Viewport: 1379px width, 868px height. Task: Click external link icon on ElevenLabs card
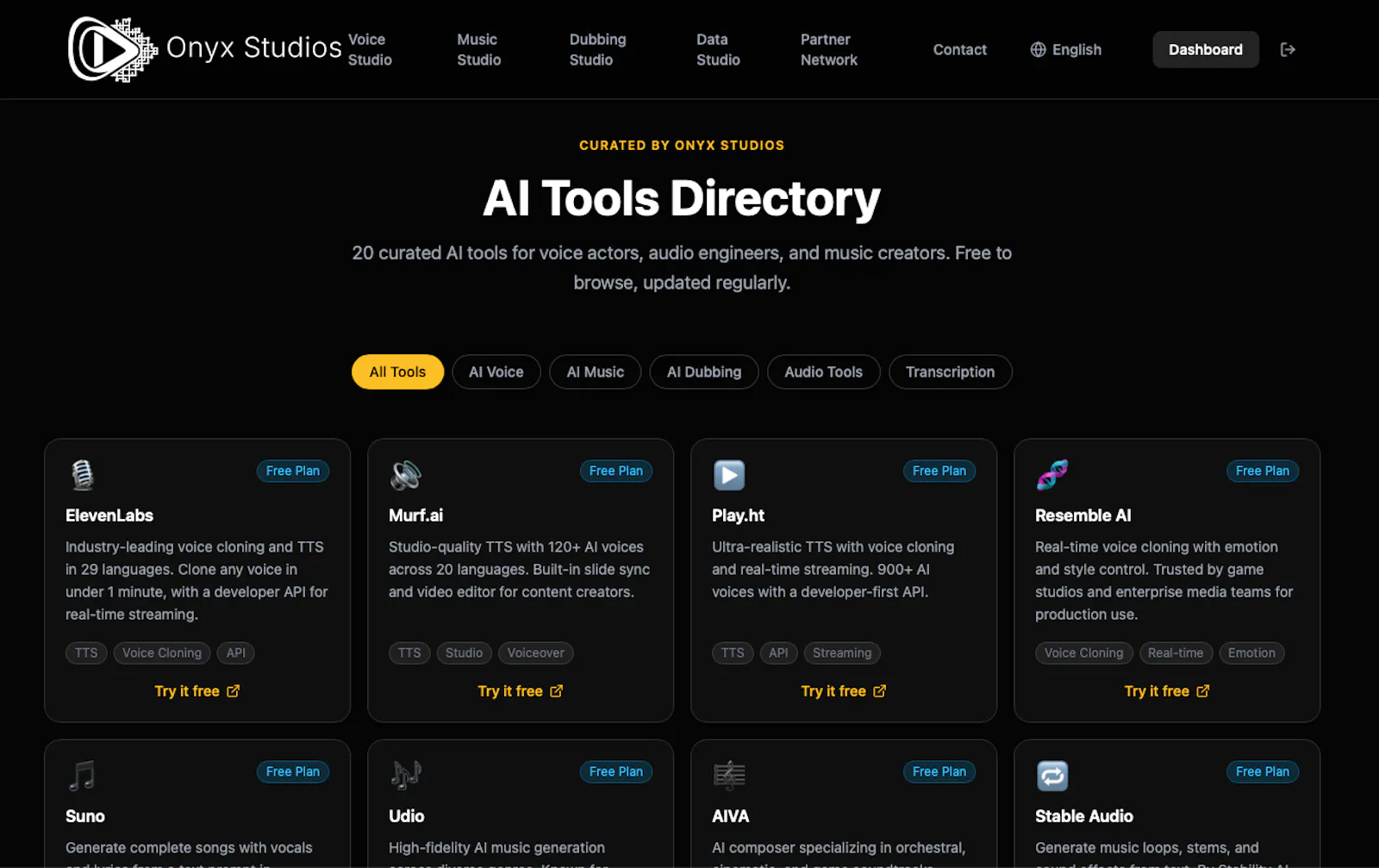point(233,691)
